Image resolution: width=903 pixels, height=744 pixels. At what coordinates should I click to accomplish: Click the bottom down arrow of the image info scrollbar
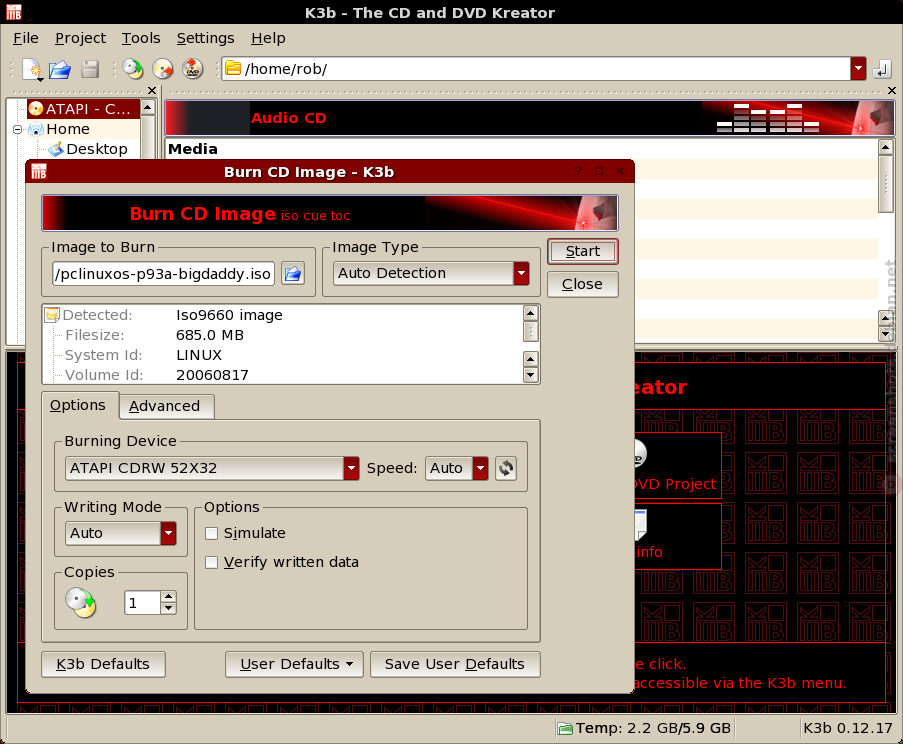coord(530,375)
